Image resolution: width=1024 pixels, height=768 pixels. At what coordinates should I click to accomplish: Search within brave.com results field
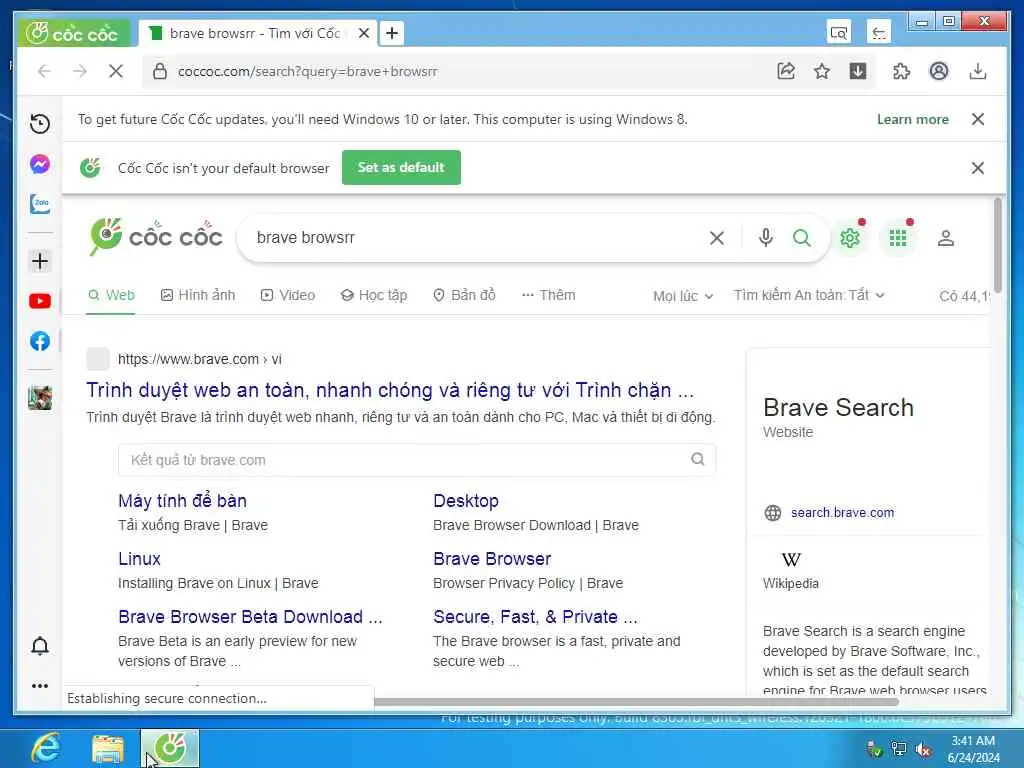[417, 460]
